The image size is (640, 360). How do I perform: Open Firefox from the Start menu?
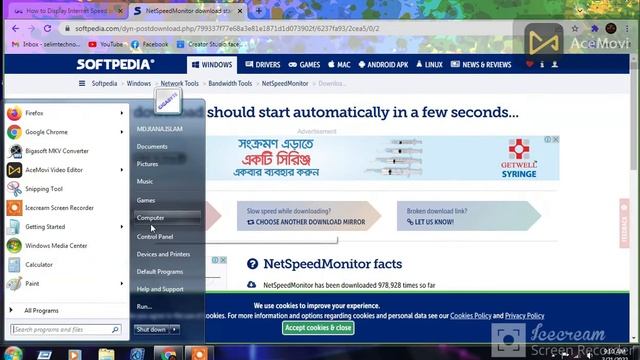tap(65, 113)
